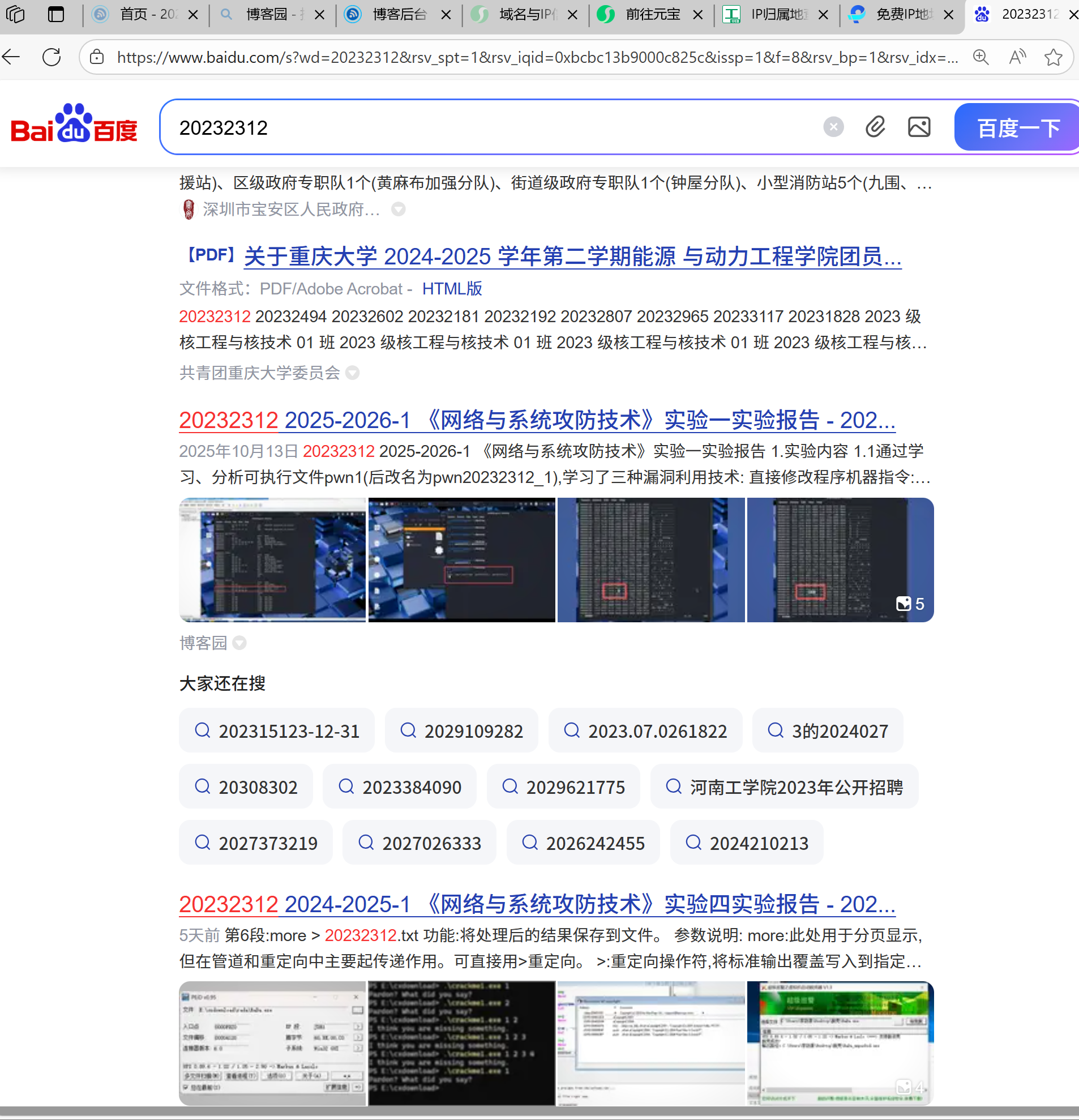
Task: Switch to the 前往元宝 tab
Action: [x=650, y=15]
